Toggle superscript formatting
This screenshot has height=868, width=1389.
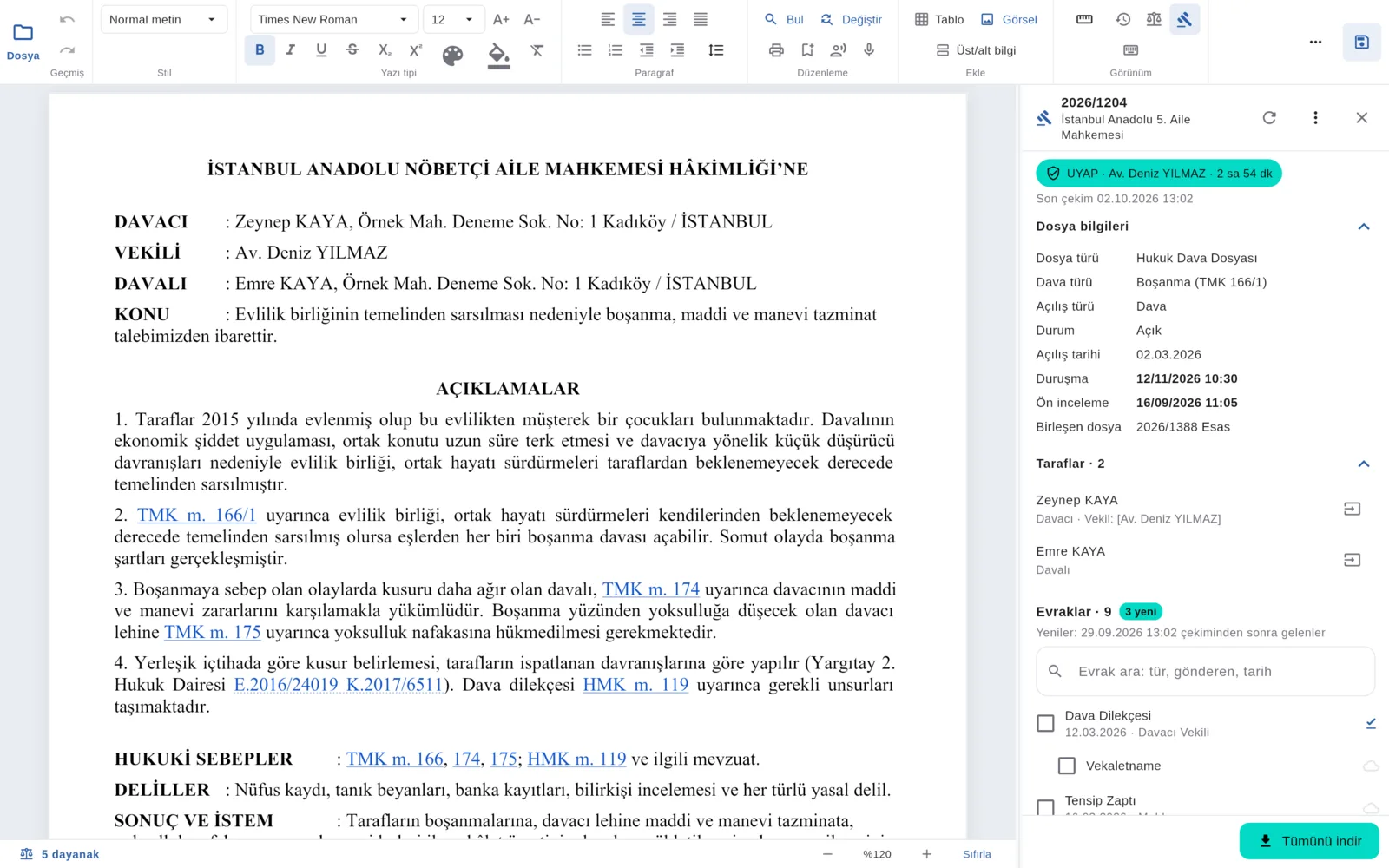[416, 50]
